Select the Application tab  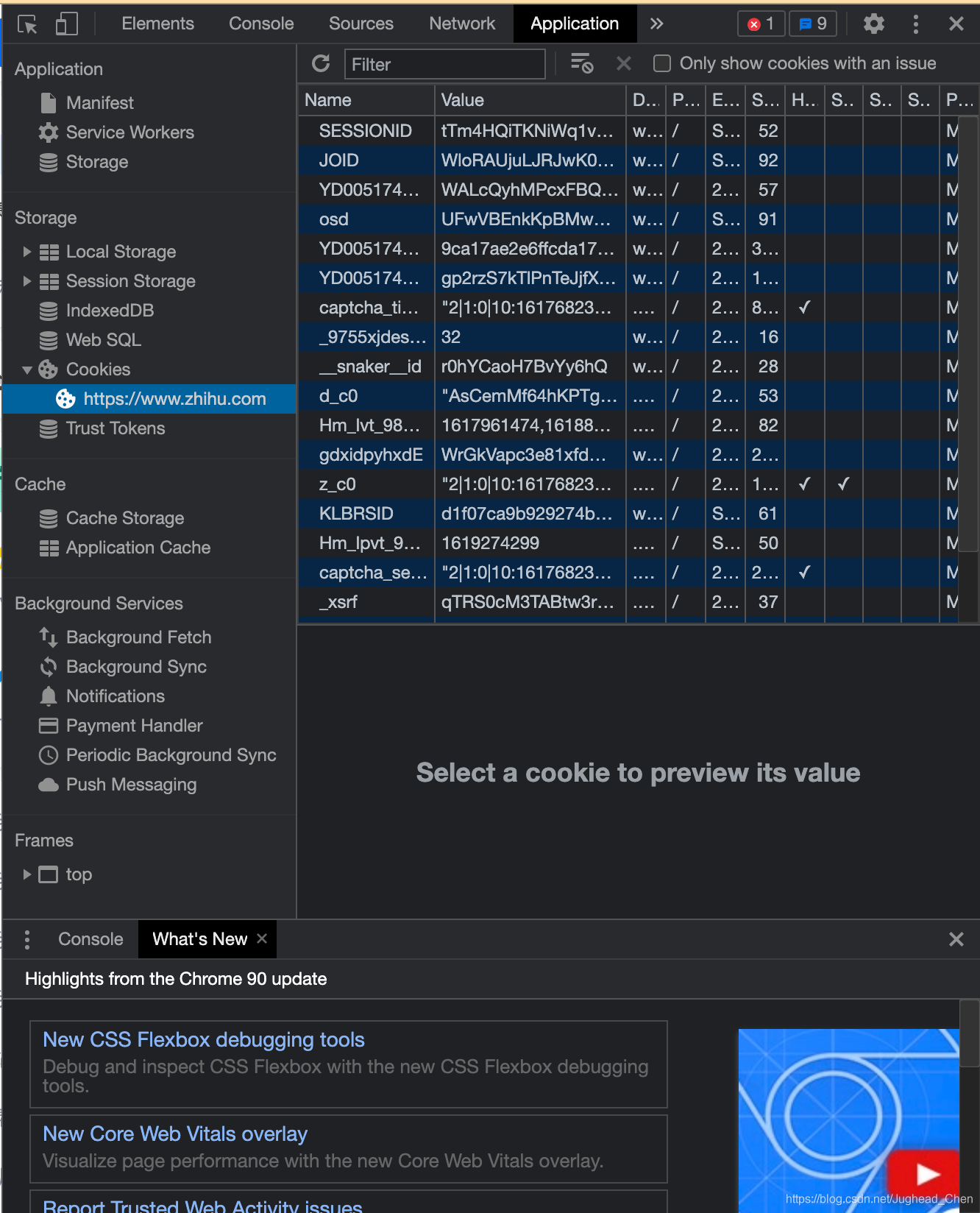575,24
